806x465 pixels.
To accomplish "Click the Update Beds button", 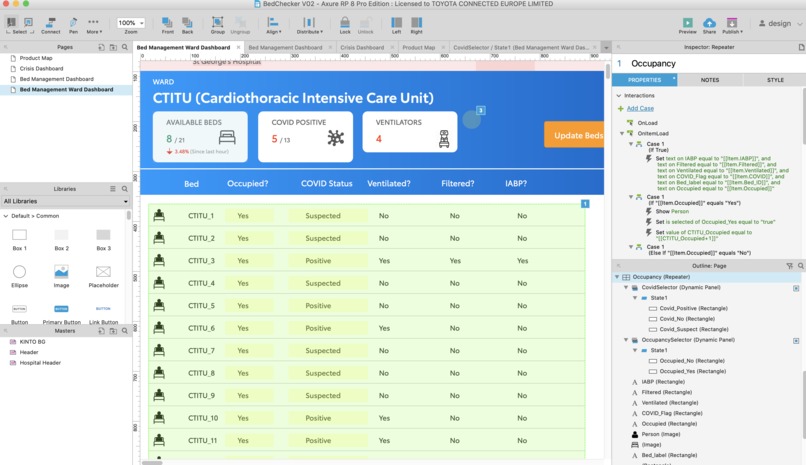I will pos(574,135).
